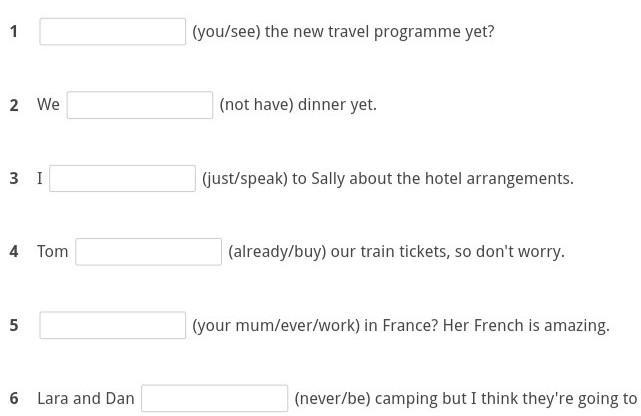Viewport: 641px width, 416px height.
Task: Click the '(not have) dinner yet.' text
Action: point(298,105)
